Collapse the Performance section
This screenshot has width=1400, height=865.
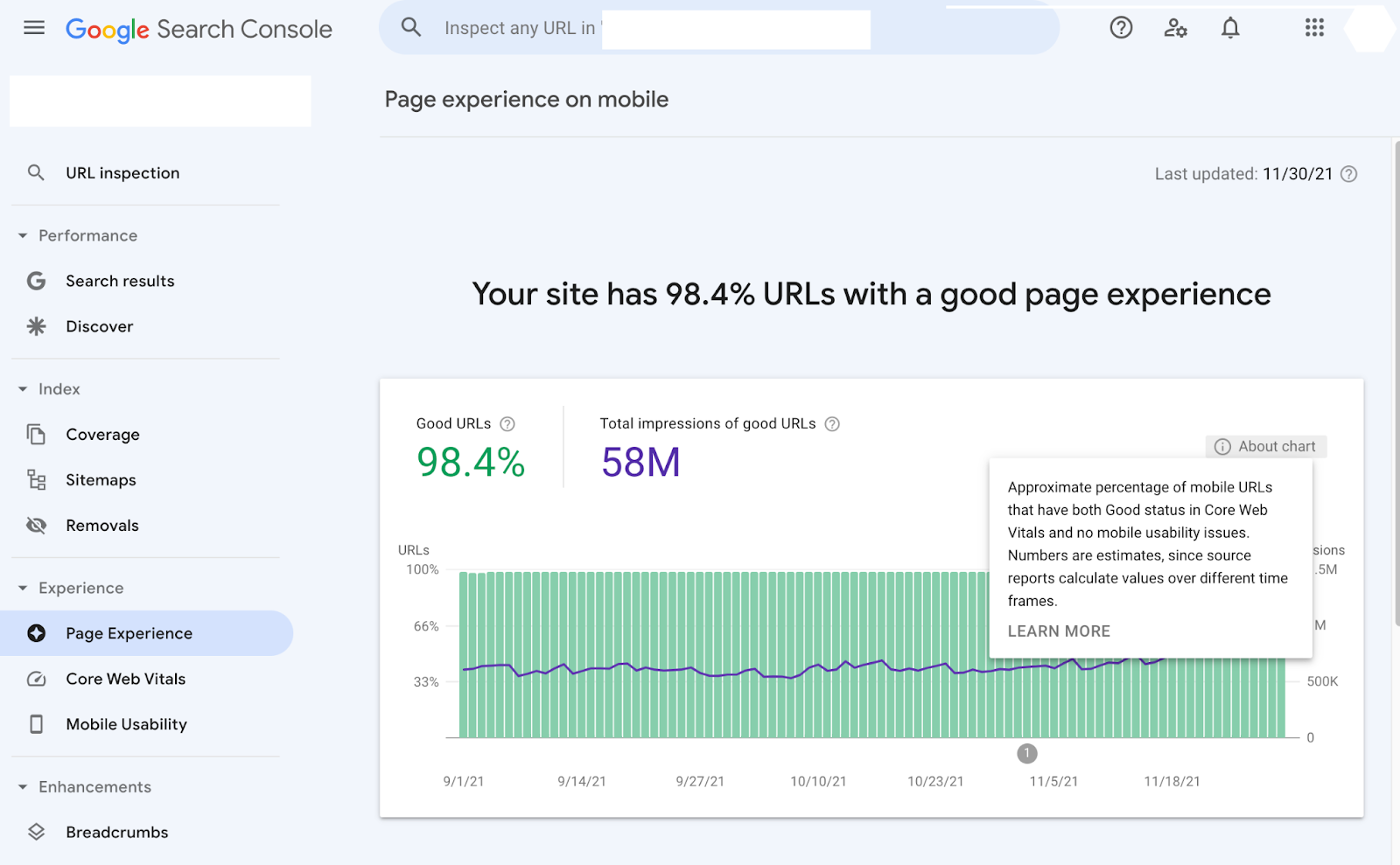[23, 236]
